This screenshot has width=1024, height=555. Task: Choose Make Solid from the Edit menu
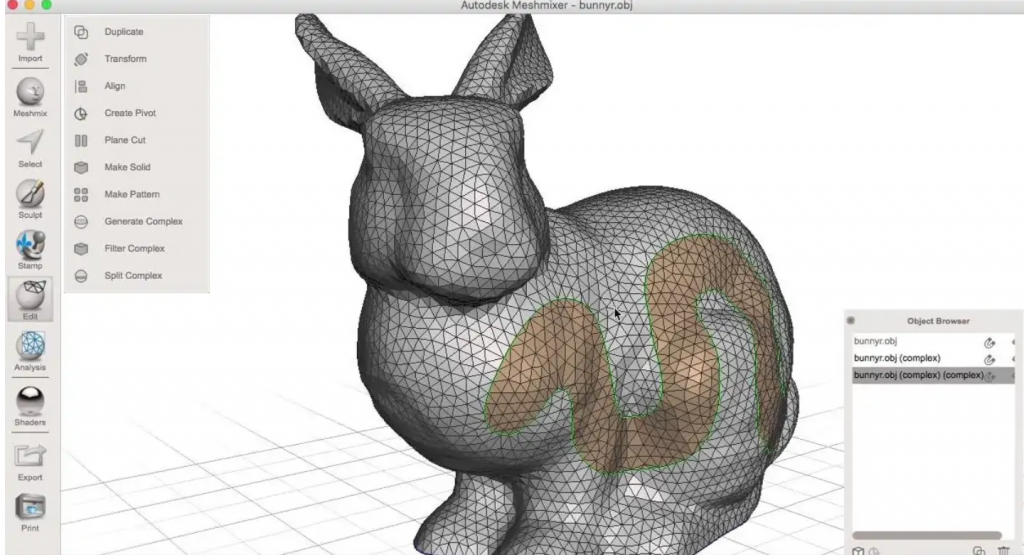point(127,167)
